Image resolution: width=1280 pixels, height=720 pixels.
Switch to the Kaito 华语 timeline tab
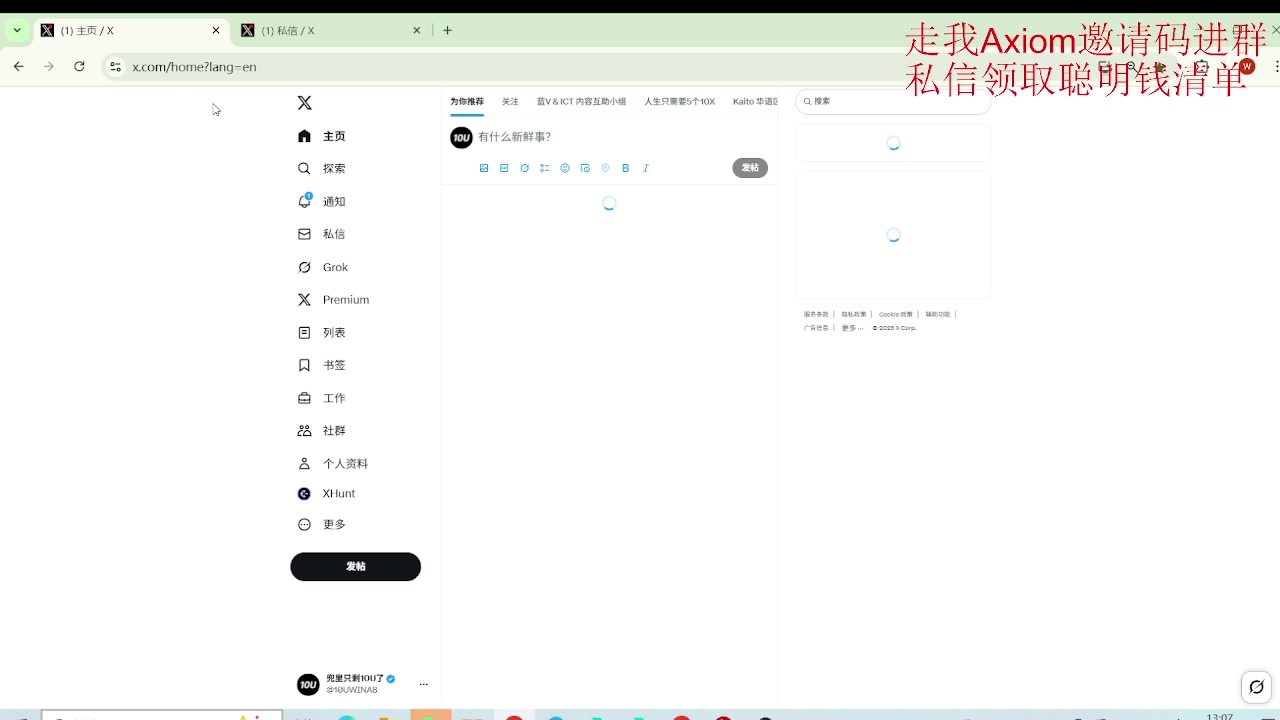(x=755, y=102)
